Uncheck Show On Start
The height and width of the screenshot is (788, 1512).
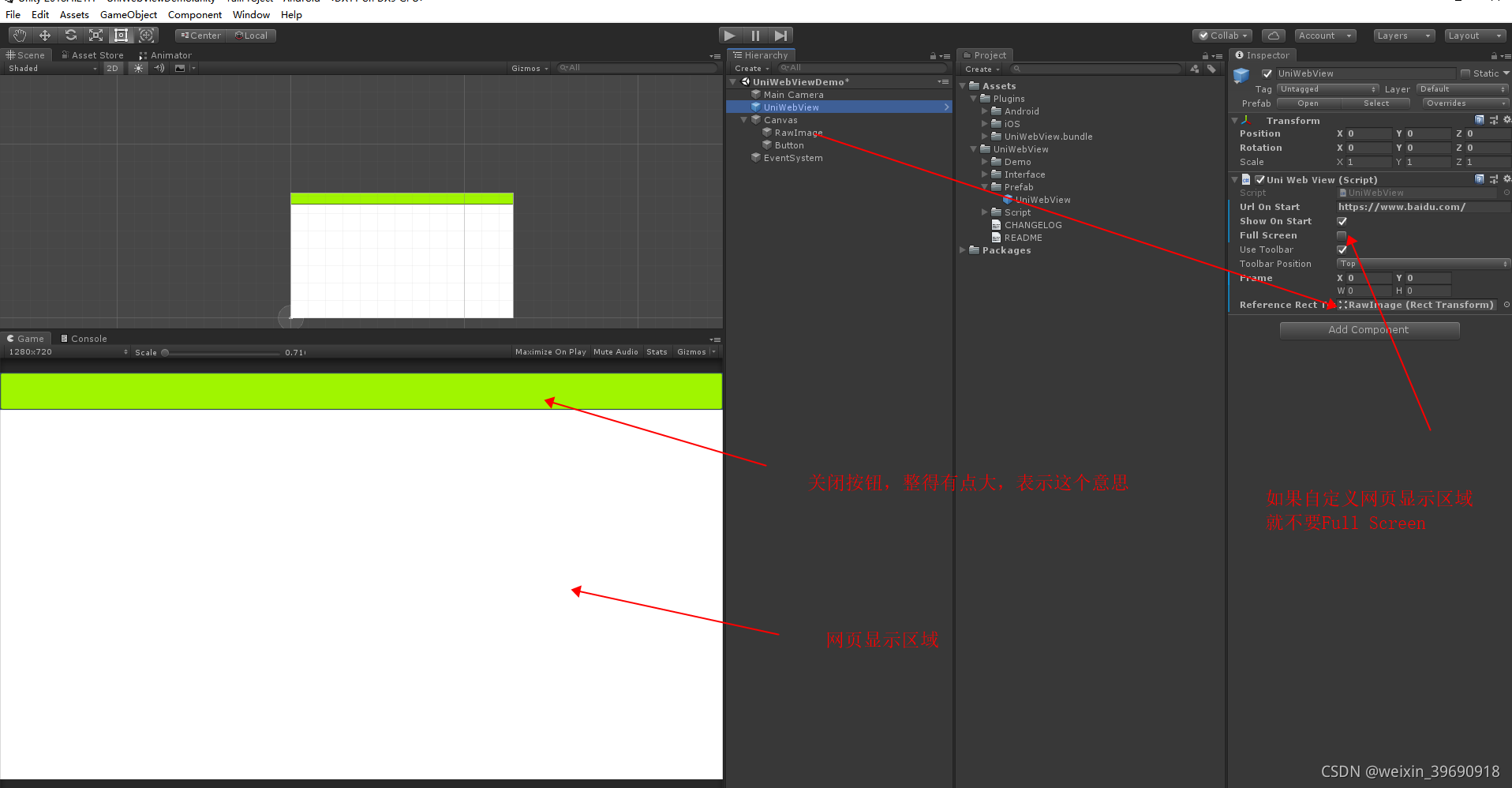pos(1342,221)
